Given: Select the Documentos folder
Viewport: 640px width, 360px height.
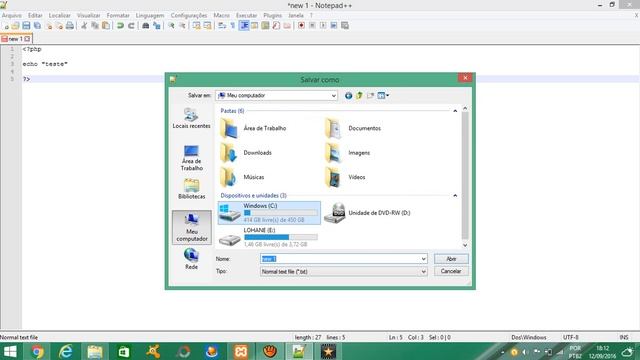Looking at the screenshot, I should [353, 128].
